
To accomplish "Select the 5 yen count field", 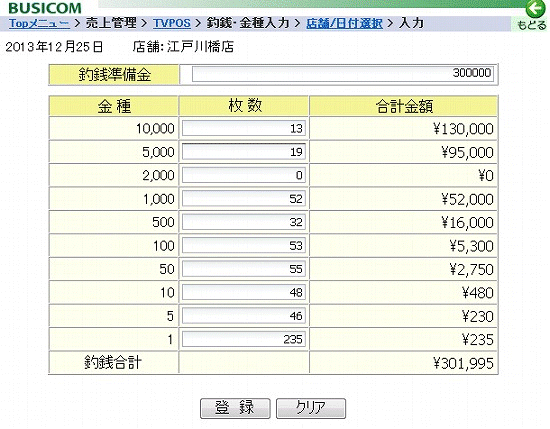I will tap(244, 316).
